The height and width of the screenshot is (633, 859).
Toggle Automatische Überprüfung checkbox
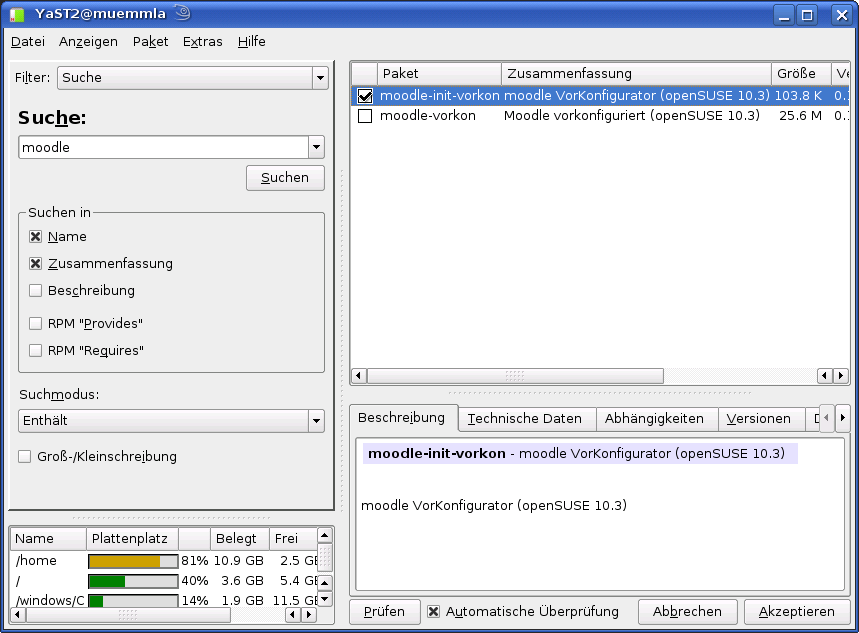coord(433,612)
